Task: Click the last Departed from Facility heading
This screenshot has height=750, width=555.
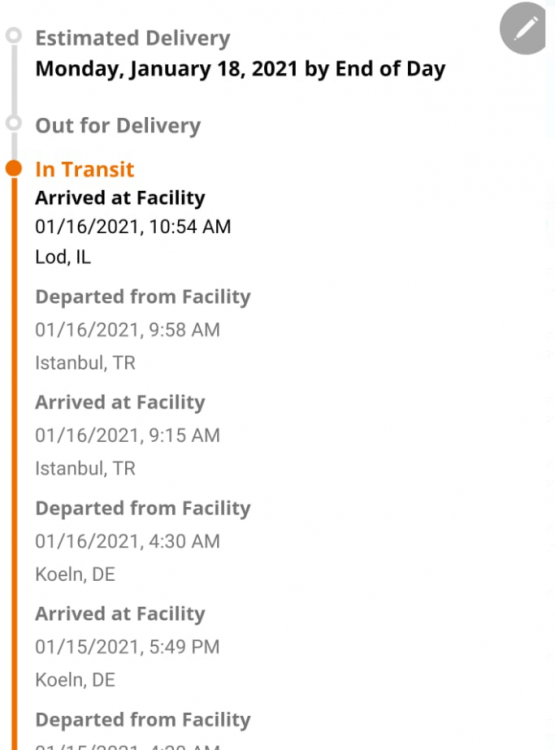Action: (x=143, y=720)
